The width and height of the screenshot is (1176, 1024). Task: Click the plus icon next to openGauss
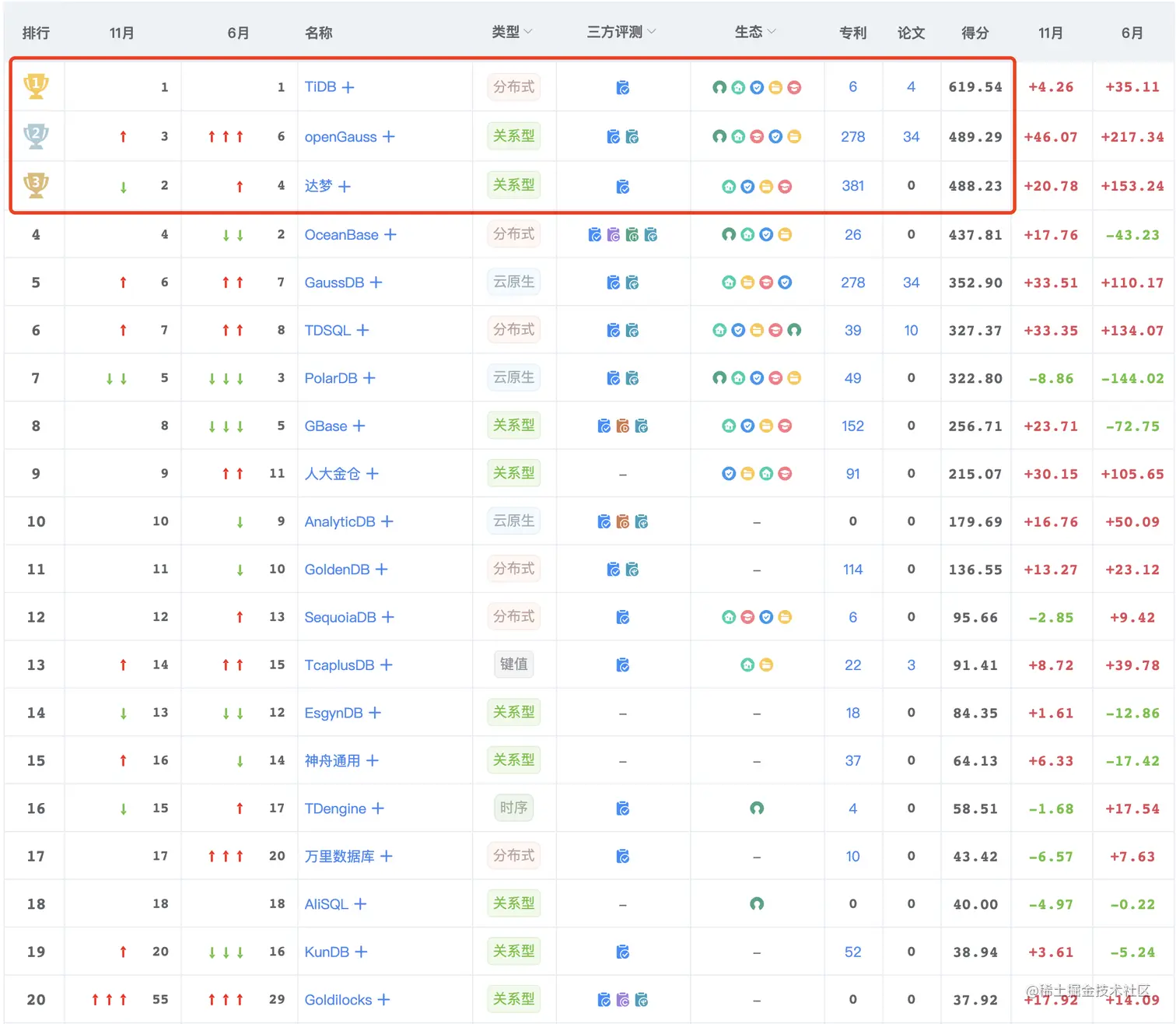(x=389, y=136)
